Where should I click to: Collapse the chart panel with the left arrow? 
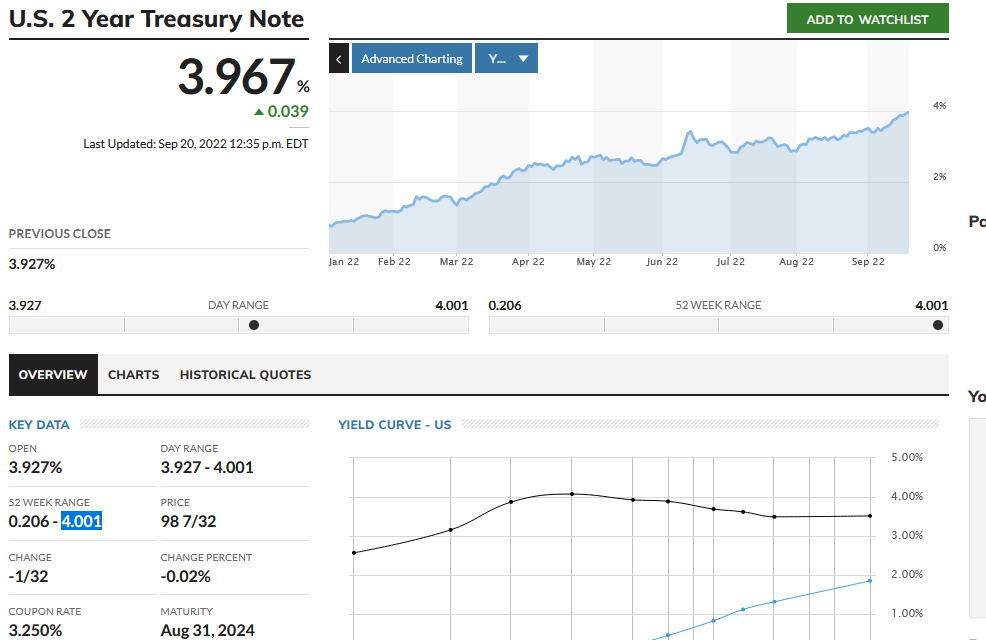(339, 59)
